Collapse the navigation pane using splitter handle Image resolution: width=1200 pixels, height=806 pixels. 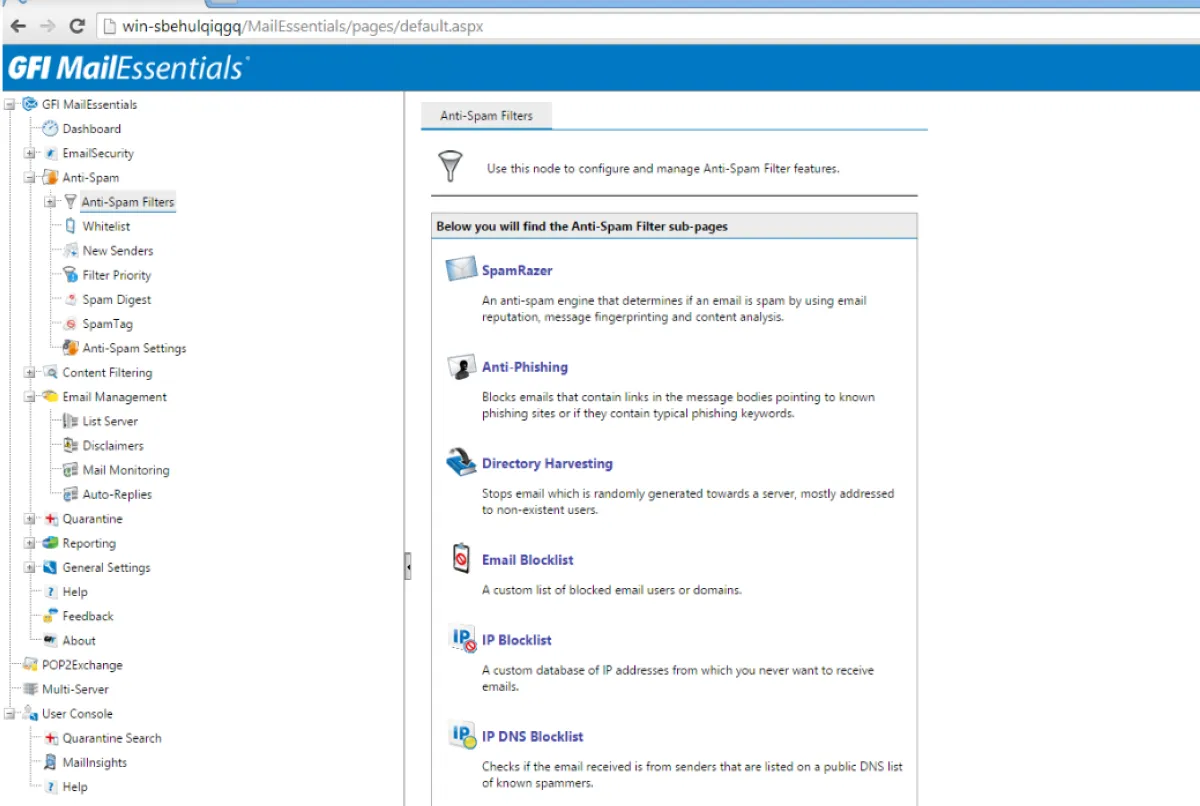click(x=408, y=567)
